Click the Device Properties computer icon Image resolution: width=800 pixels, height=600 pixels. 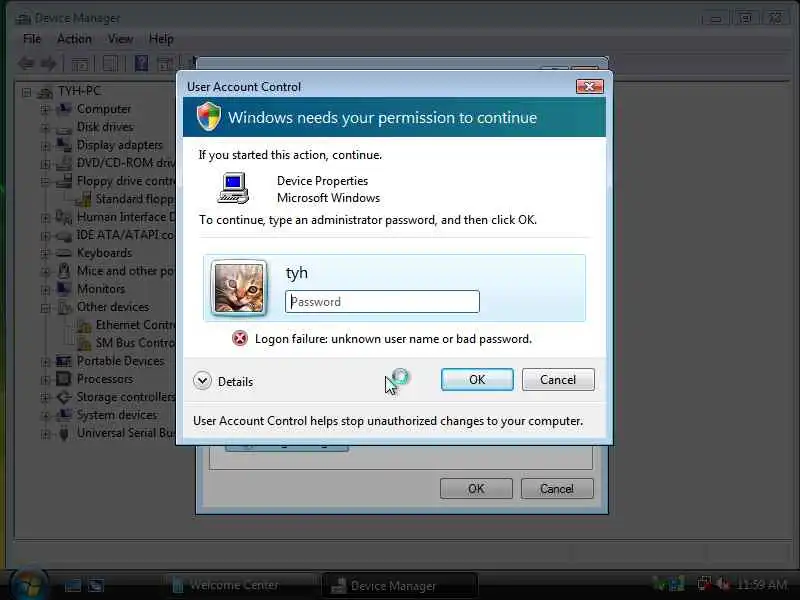point(233,188)
